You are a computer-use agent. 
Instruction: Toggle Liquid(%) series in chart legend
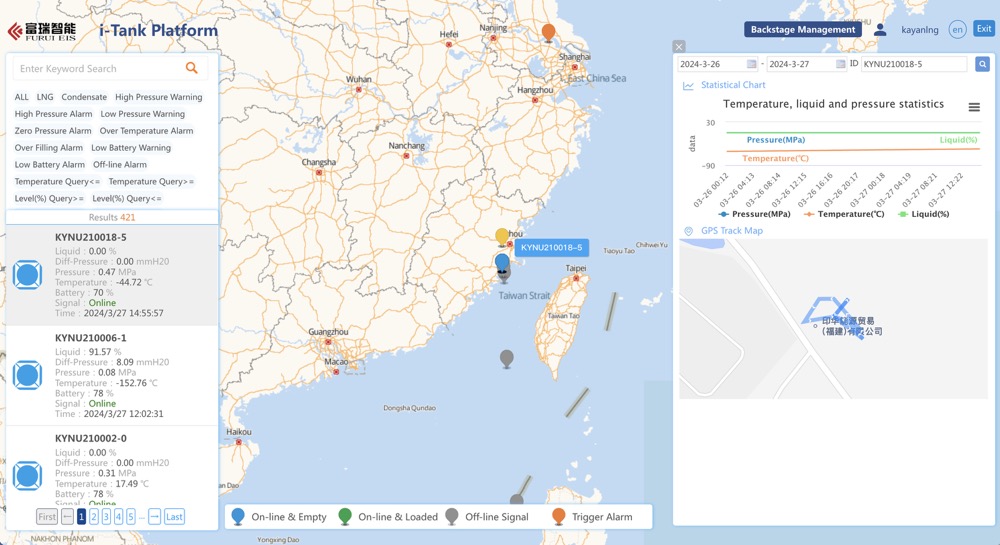pos(923,214)
